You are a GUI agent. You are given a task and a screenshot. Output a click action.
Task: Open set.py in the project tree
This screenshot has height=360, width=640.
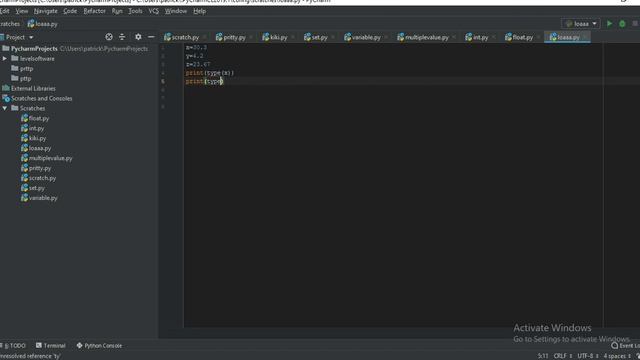coord(33,188)
